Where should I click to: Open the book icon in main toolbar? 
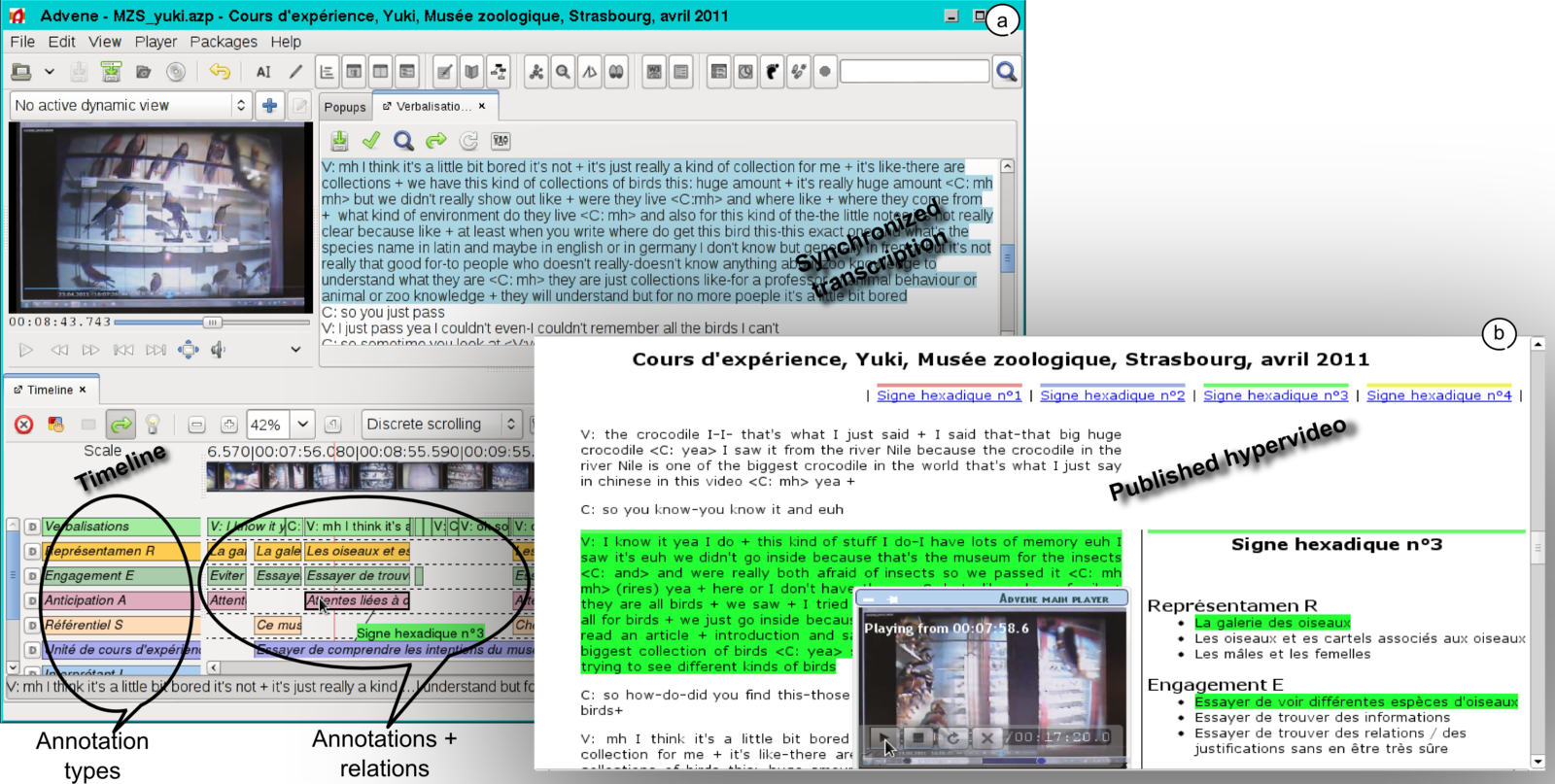tap(471, 72)
